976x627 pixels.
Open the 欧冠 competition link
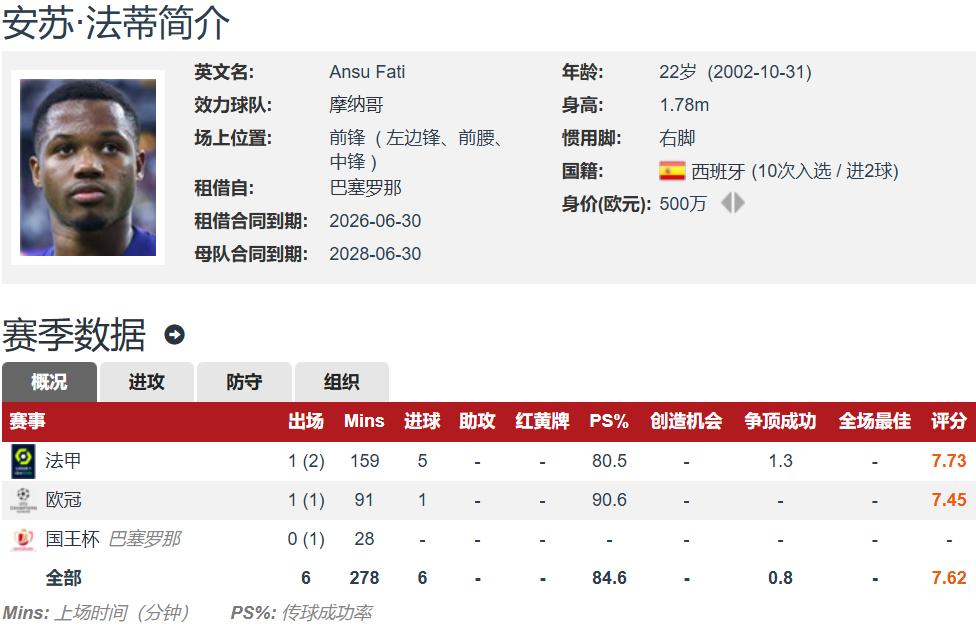[63, 500]
